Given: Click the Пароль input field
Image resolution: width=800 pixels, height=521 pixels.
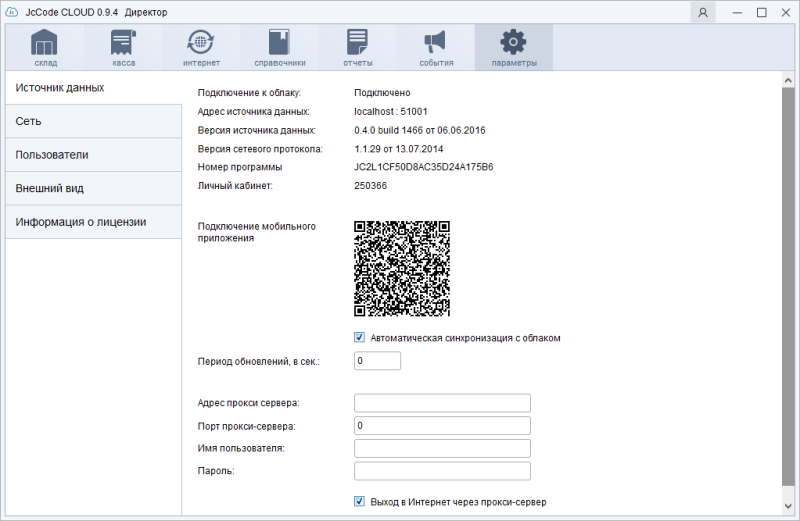Looking at the screenshot, I should (x=442, y=471).
